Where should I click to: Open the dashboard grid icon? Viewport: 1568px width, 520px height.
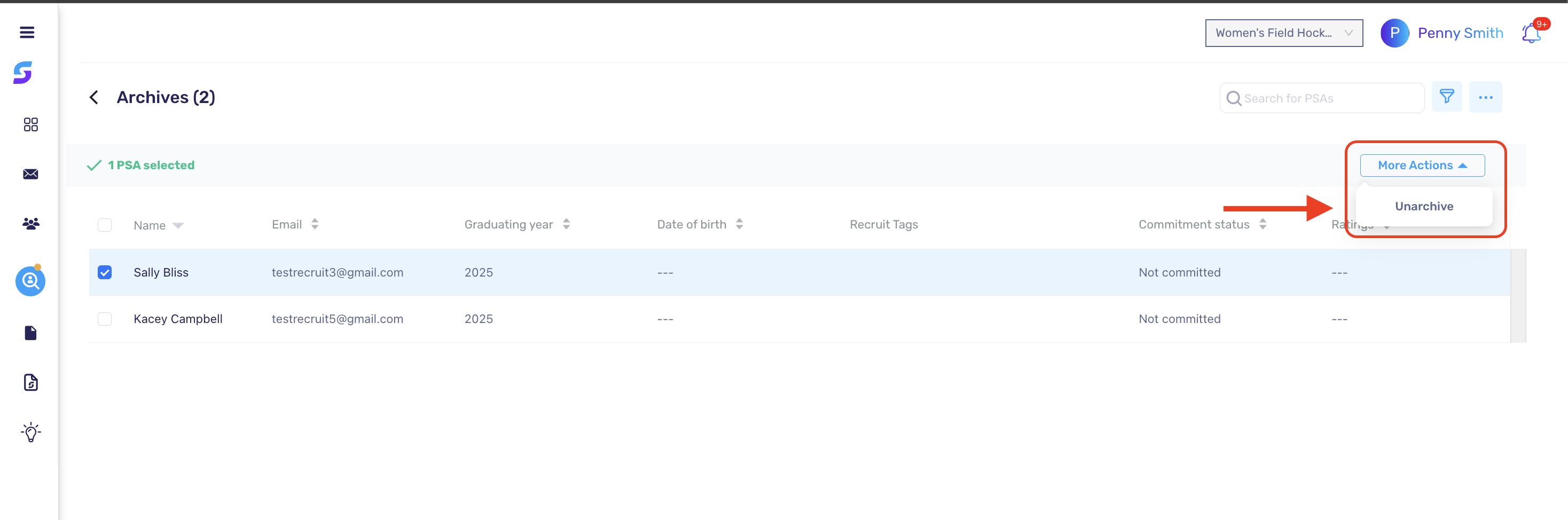click(x=30, y=125)
